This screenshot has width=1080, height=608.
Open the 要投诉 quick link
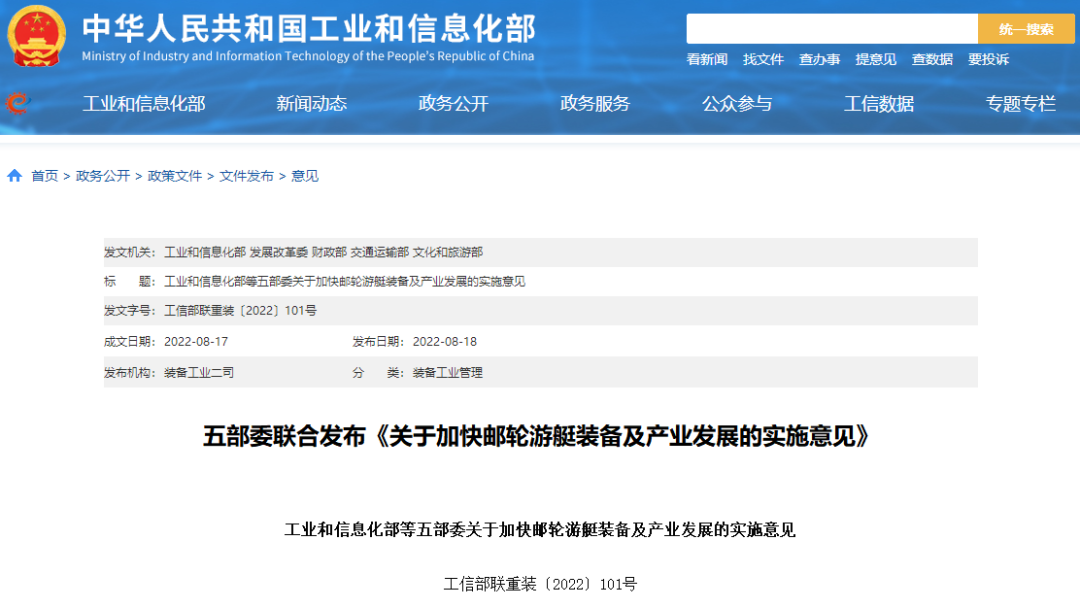coord(988,59)
